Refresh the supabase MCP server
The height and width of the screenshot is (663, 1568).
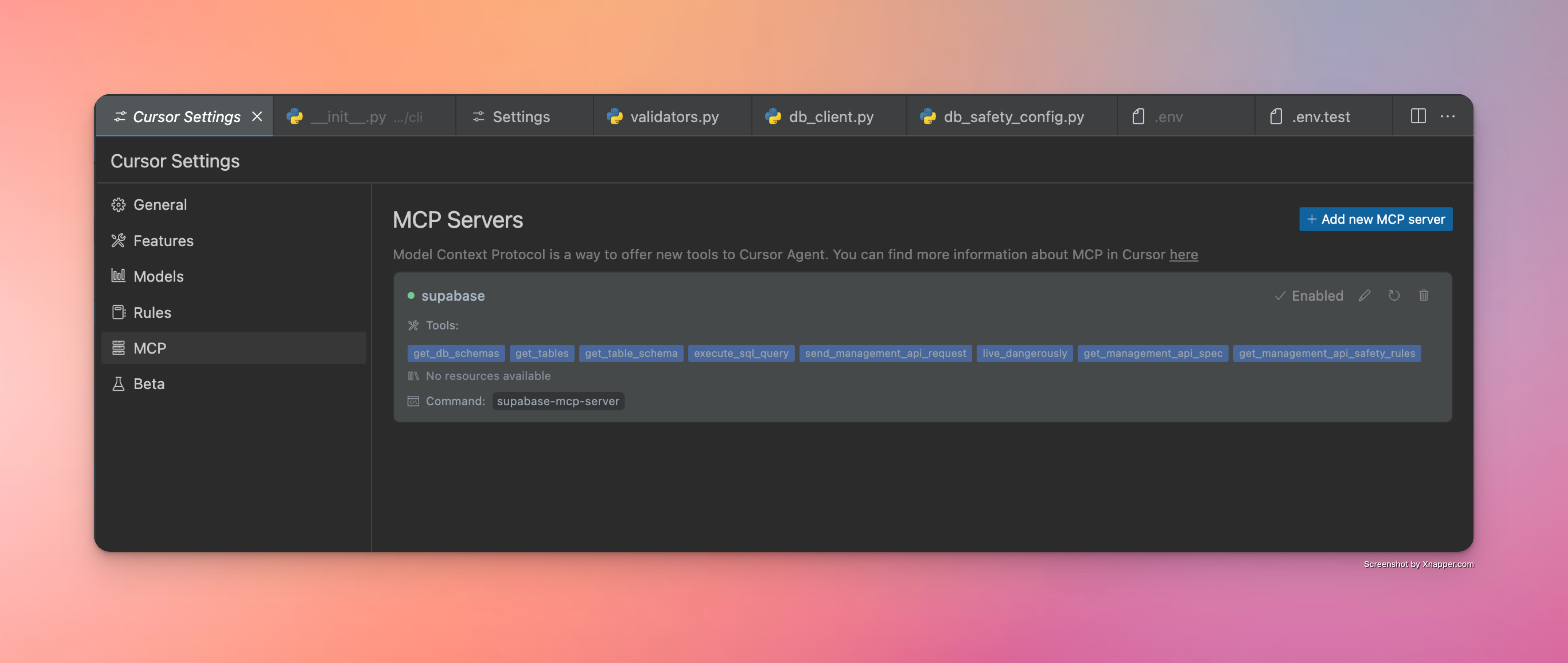coord(1394,296)
